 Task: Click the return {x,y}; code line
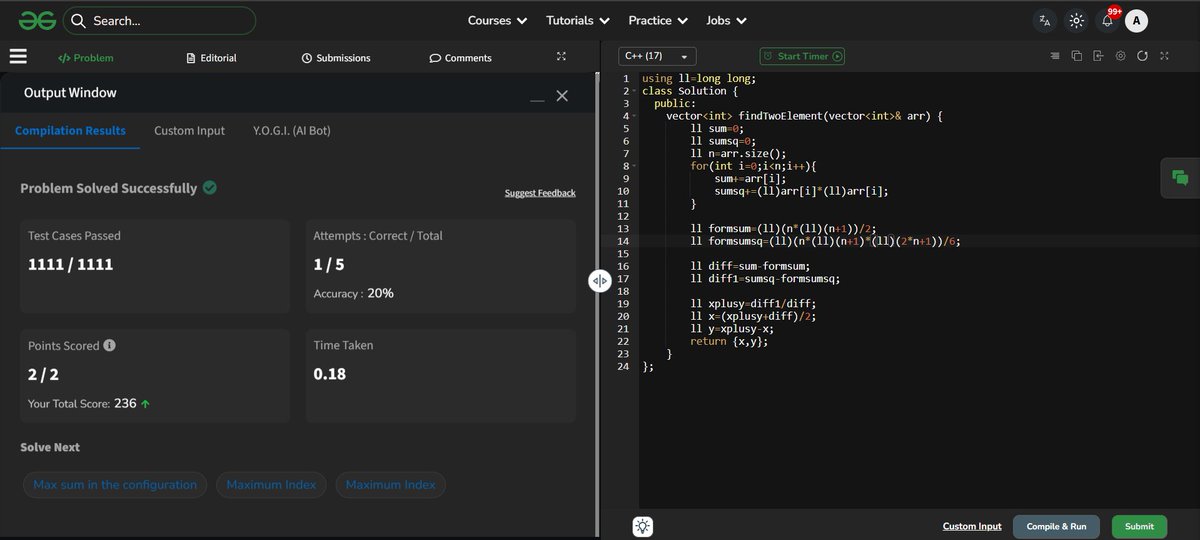tap(729, 341)
